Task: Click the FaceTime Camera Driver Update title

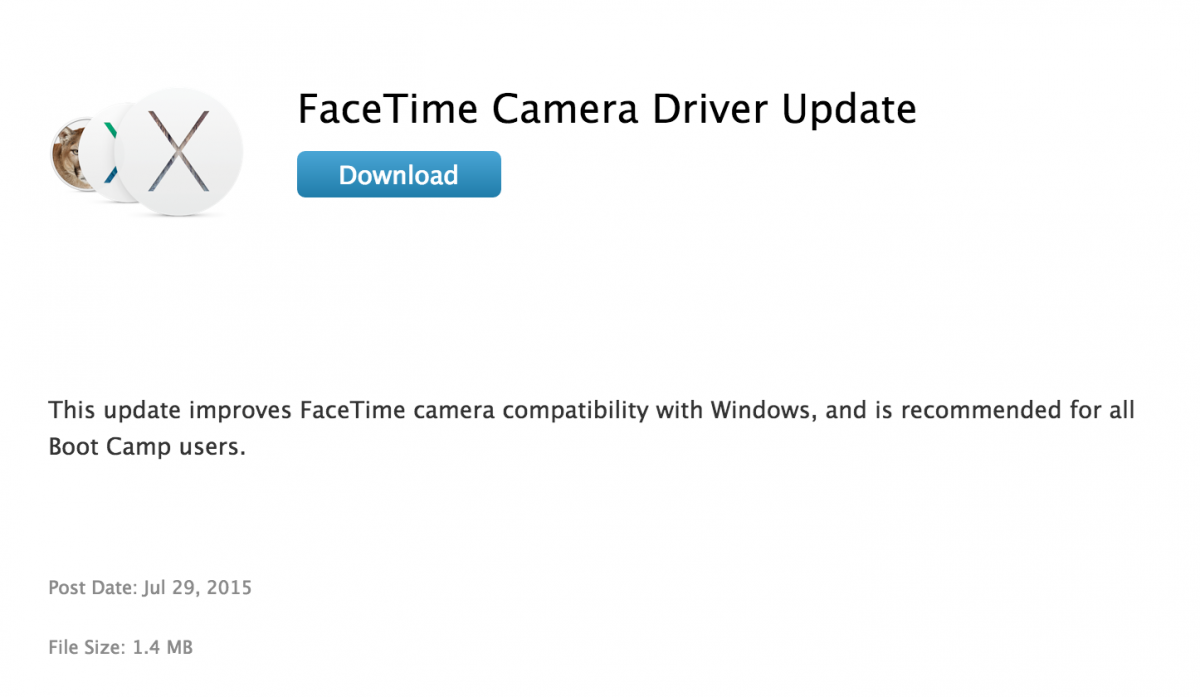Action: (606, 110)
